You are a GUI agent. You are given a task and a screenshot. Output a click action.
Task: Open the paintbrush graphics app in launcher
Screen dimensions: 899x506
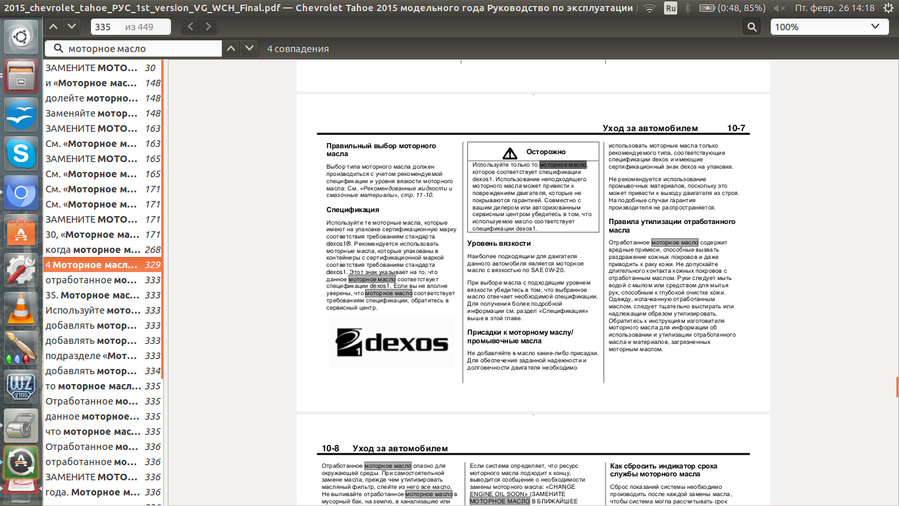click(x=21, y=348)
